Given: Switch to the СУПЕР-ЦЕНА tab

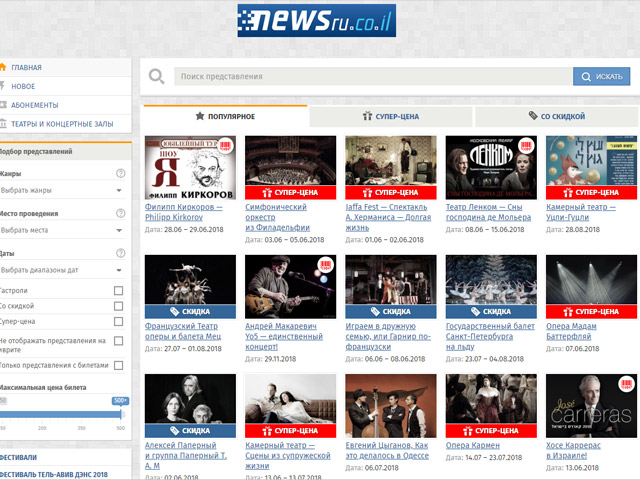Looking at the screenshot, I should coord(391,116).
